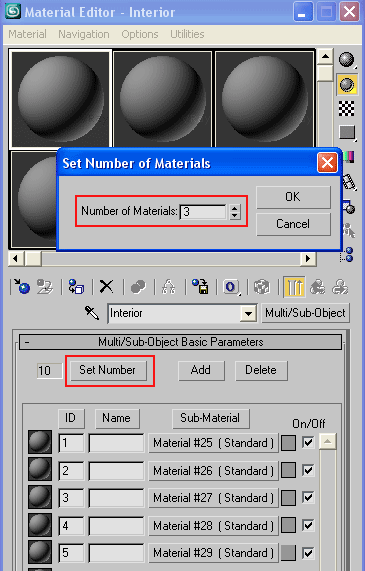Screen dimensions: 365x571
Task: Toggle the checkered Background icon
Action: 346,108
